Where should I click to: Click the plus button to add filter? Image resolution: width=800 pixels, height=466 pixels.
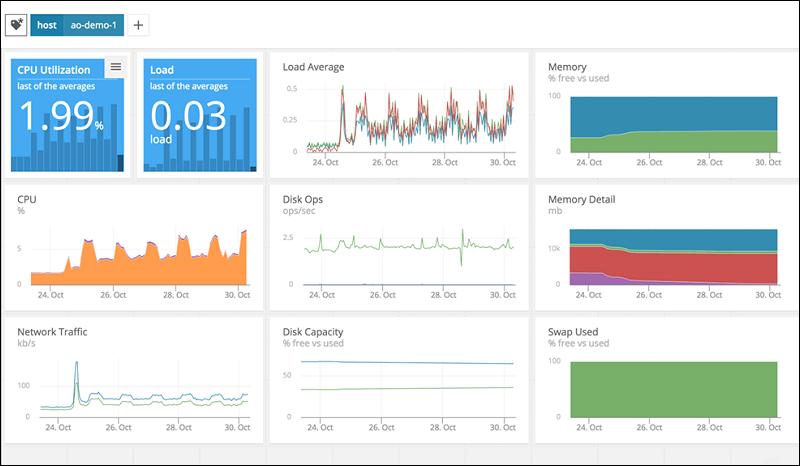138,24
